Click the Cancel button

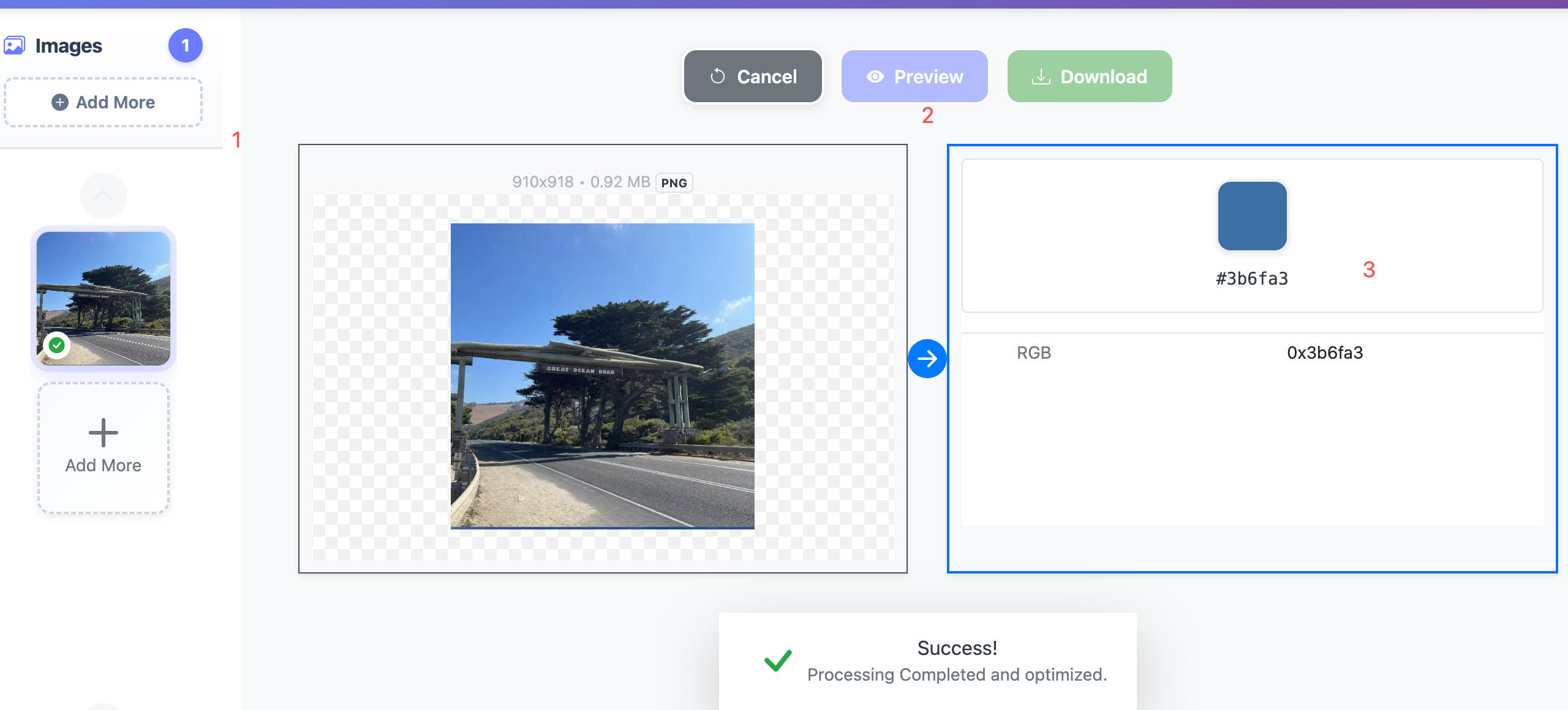click(753, 77)
